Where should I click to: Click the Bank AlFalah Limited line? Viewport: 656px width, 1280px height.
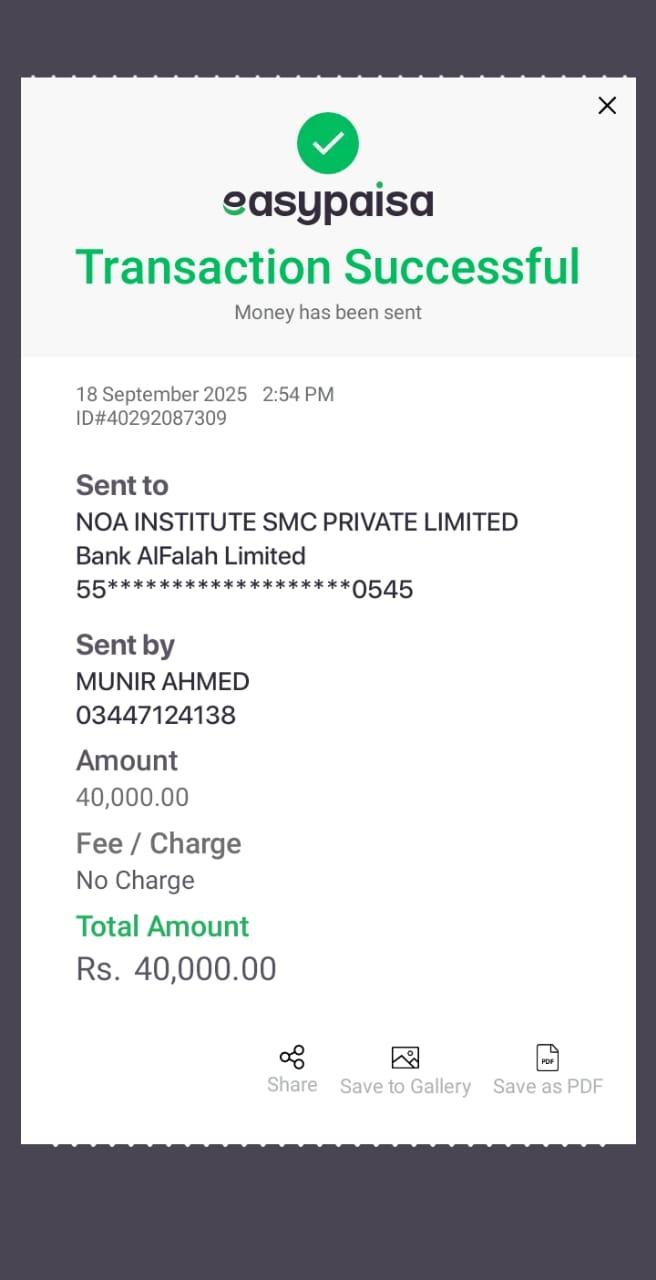[x=191, y=556]
